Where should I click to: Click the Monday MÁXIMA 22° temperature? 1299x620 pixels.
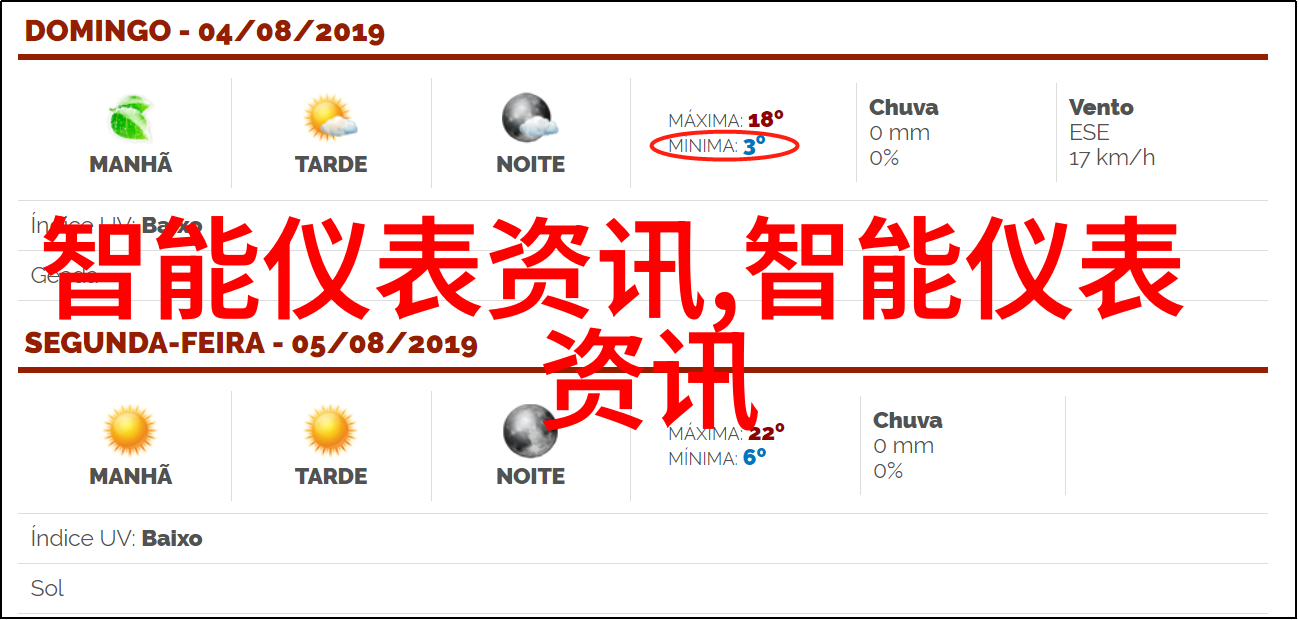click(726, 433)
